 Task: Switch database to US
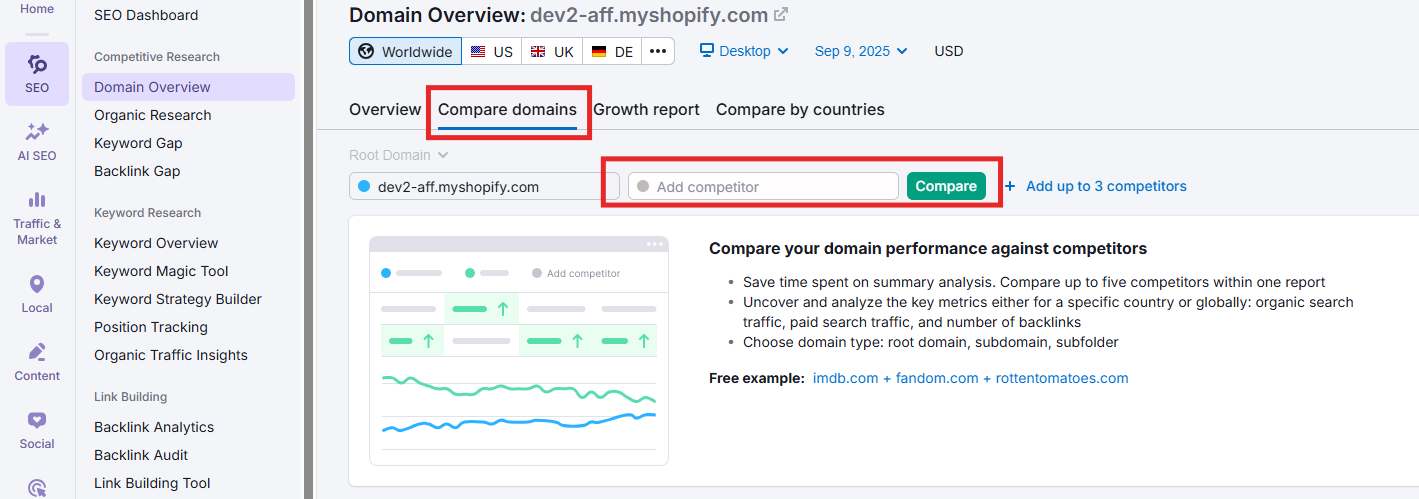491,51
